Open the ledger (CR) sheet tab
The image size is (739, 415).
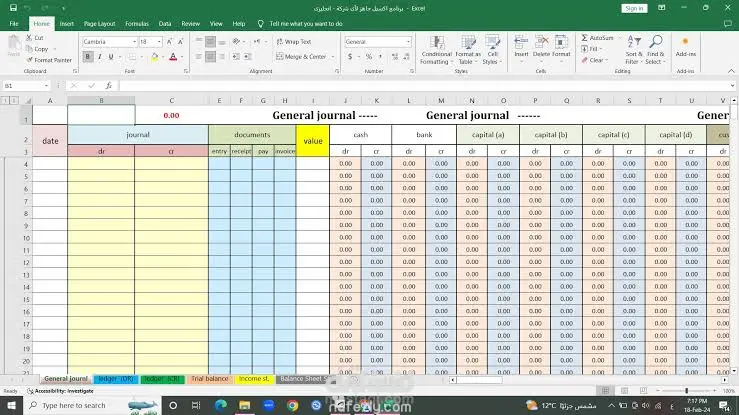coord(162,379)
